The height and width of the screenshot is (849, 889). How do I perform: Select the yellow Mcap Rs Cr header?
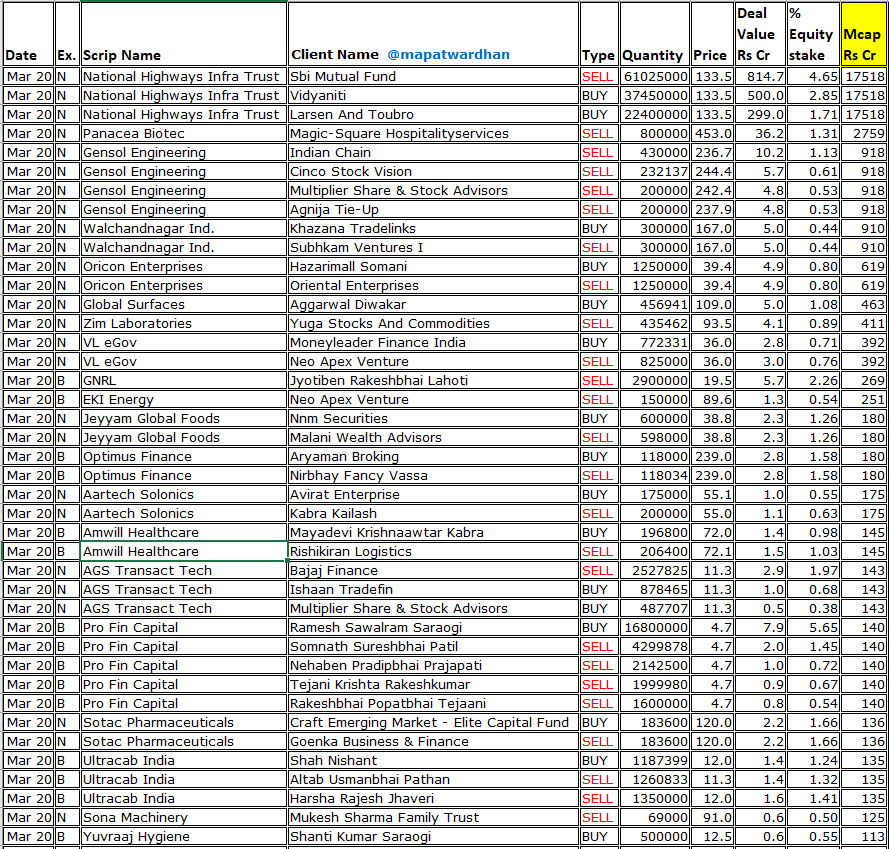coord(863,34)
